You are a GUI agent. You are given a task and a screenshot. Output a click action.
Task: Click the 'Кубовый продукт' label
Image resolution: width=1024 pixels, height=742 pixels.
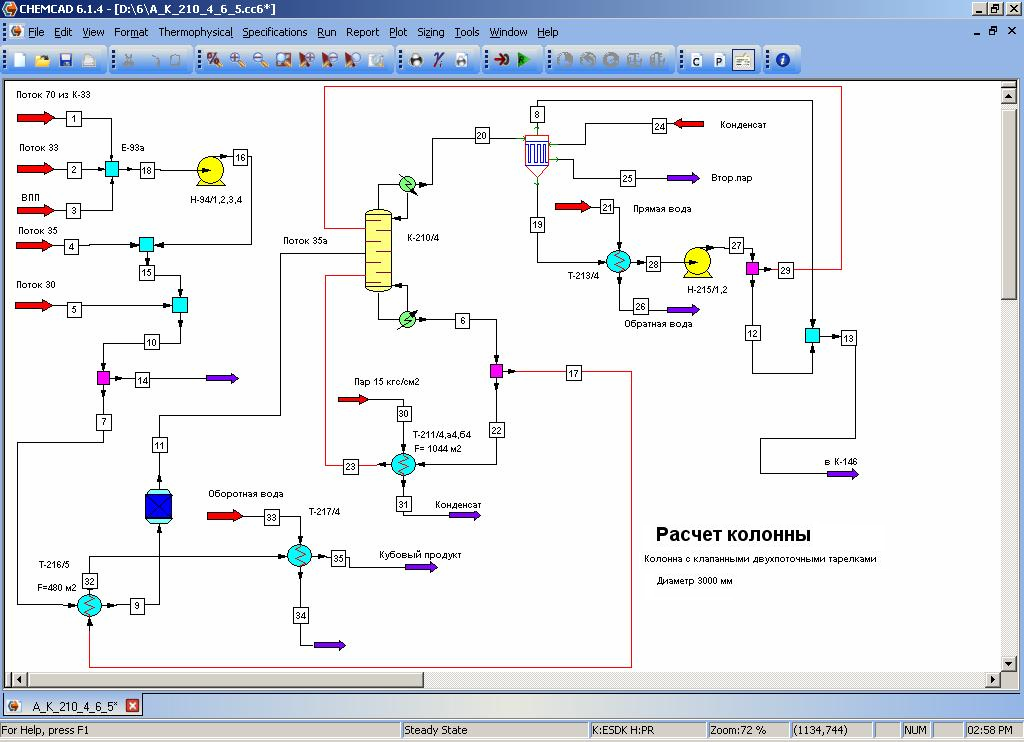pos(420,555)
